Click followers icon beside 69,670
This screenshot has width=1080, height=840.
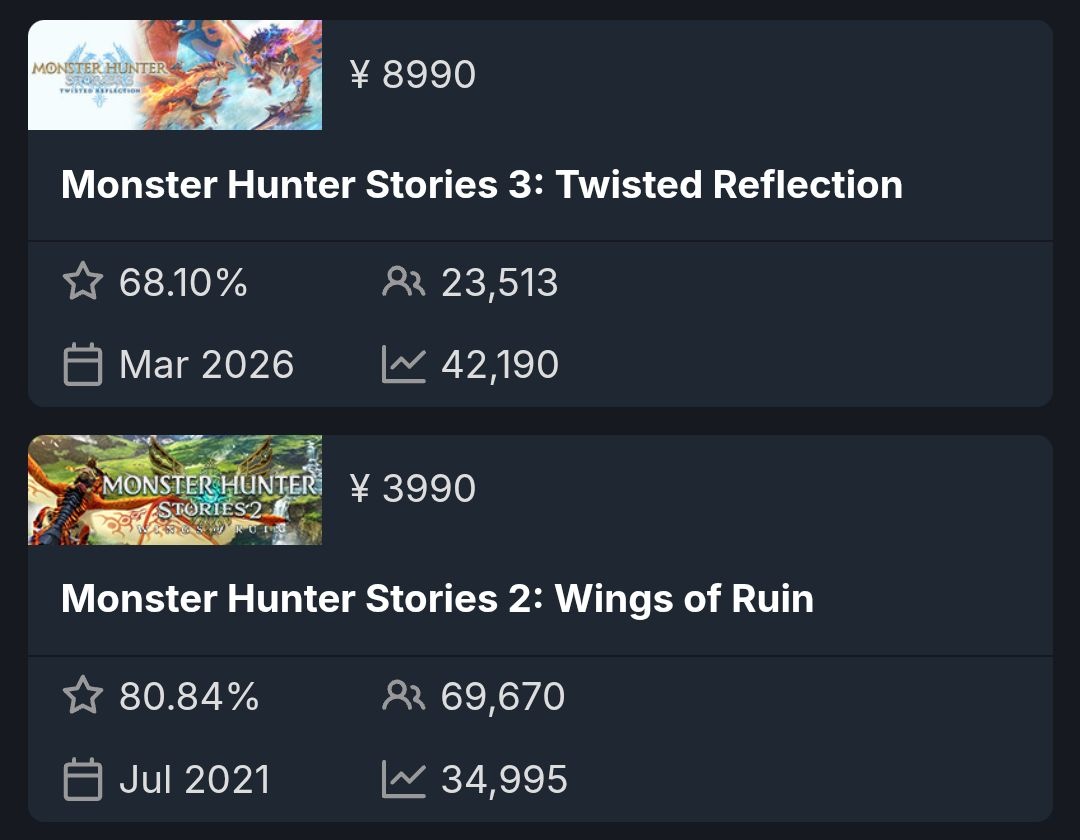pos(403,697)
